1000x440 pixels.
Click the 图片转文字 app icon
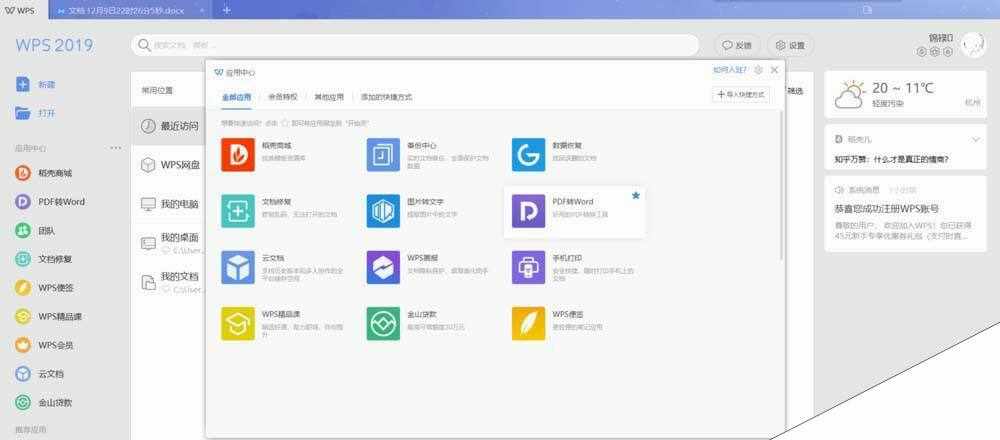pyautogui.click(x=383, y=211)
